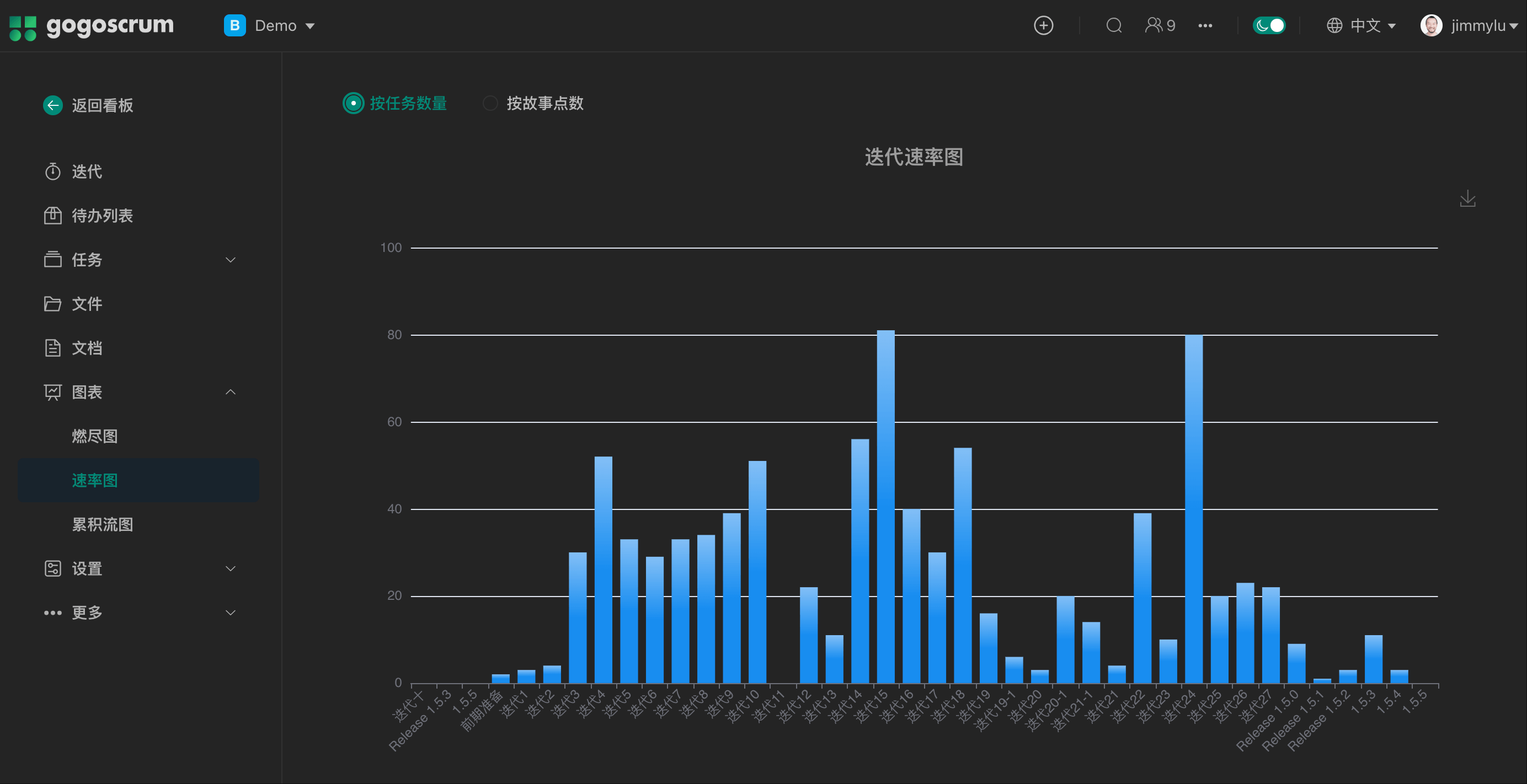
Task: Click the green back arrow icon
Action: pos(53,105)
